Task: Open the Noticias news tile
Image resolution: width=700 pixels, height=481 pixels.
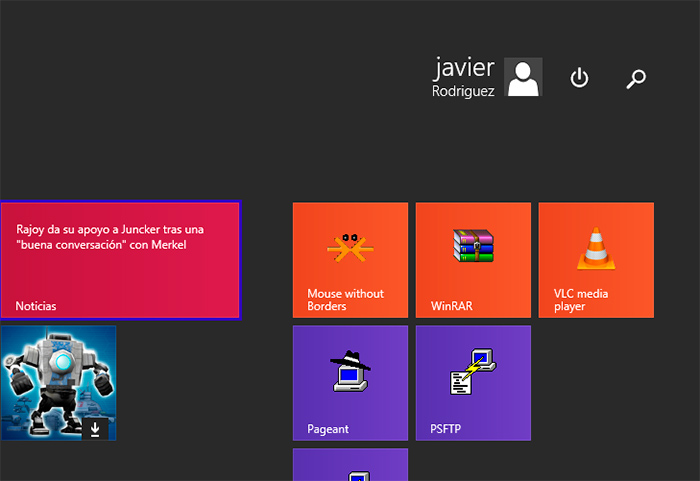Action: (x=121, y=260)
